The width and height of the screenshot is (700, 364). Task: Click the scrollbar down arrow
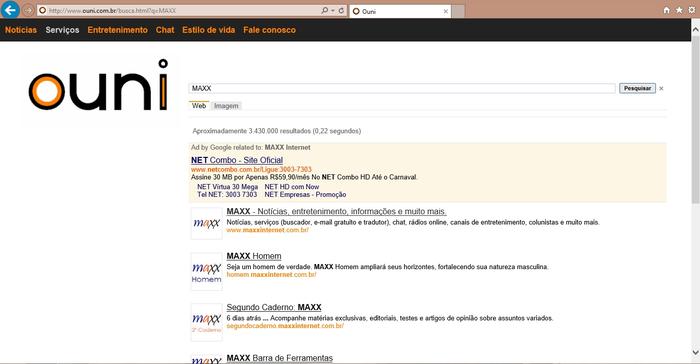(x=695, y=352)
